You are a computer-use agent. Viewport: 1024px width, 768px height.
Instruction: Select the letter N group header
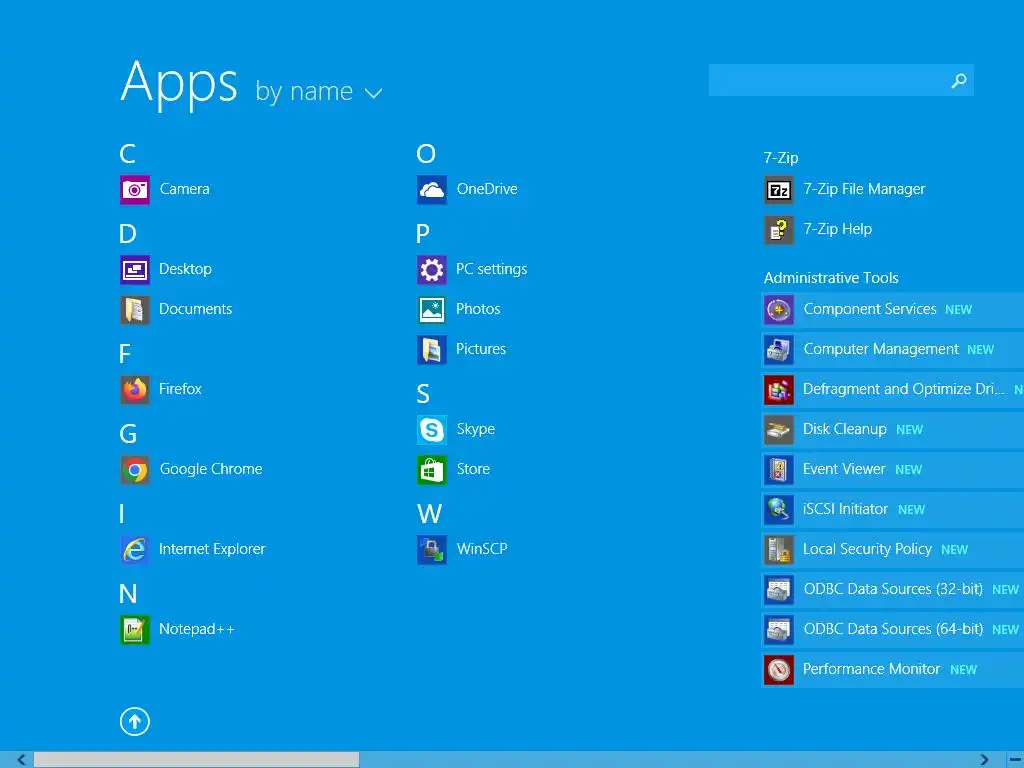128,594
